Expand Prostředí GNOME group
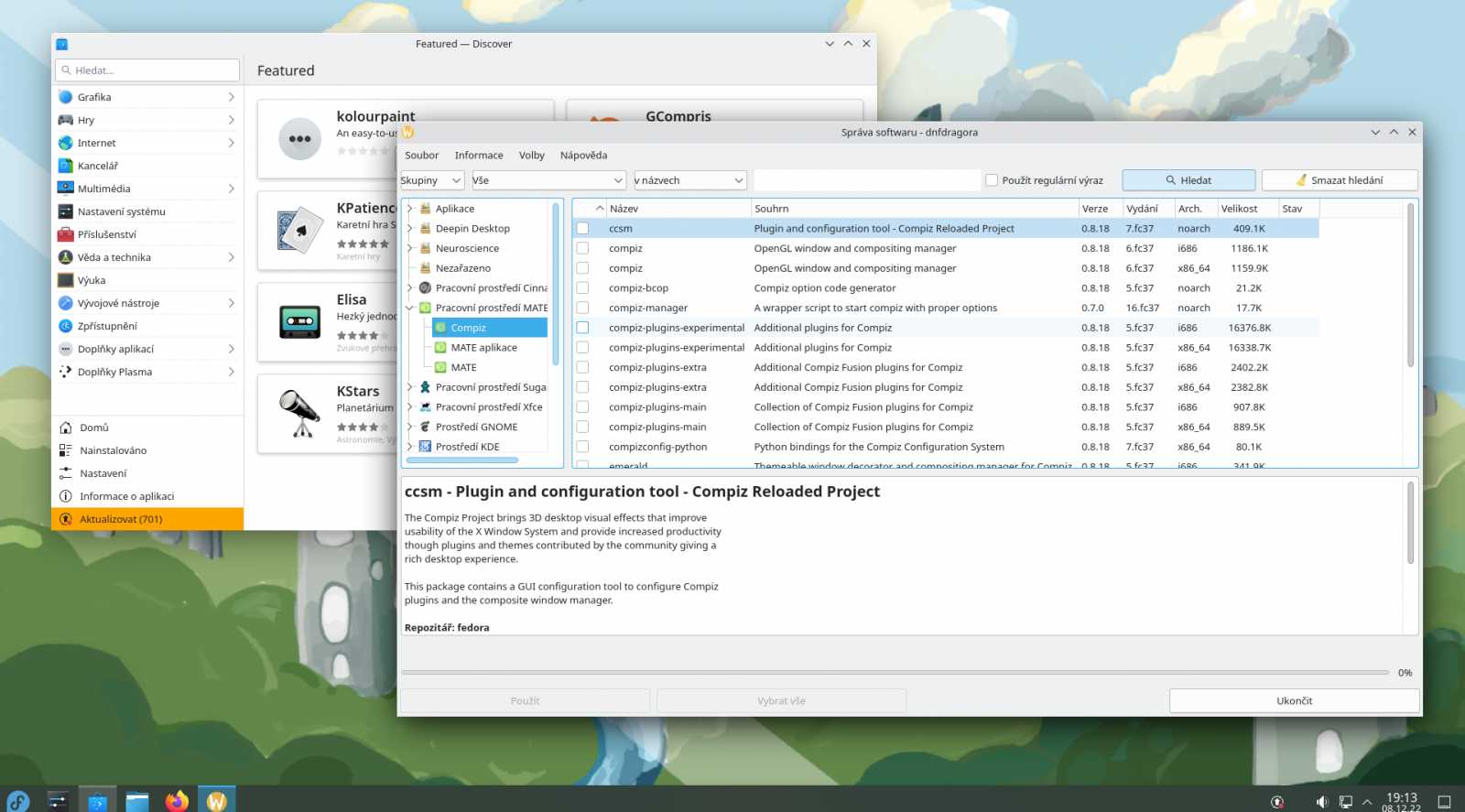Image resolution: width=1465 pixels, height=812 pixels. (x=410, y=427)
